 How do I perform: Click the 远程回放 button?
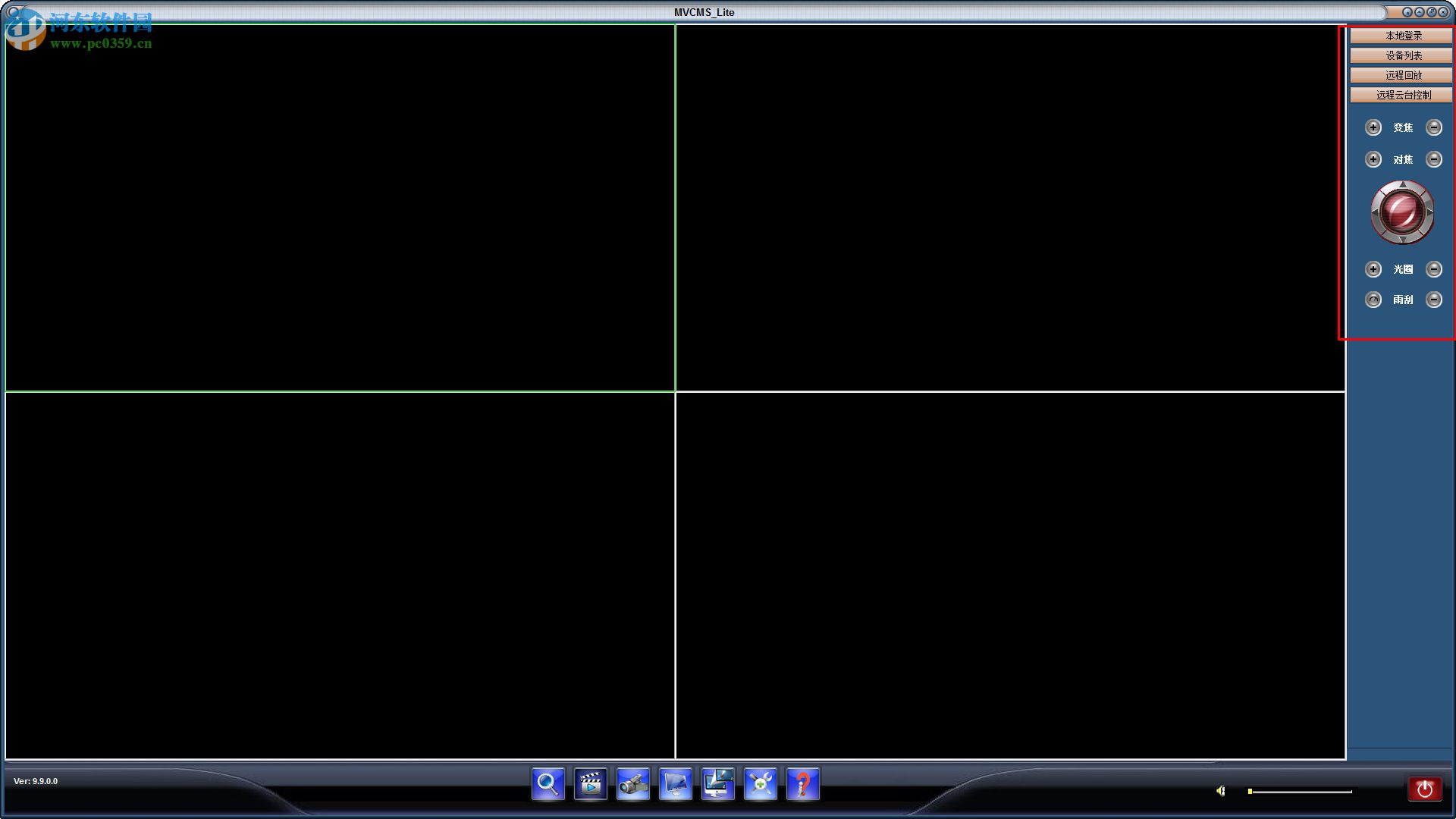(x=1401, y=75)
